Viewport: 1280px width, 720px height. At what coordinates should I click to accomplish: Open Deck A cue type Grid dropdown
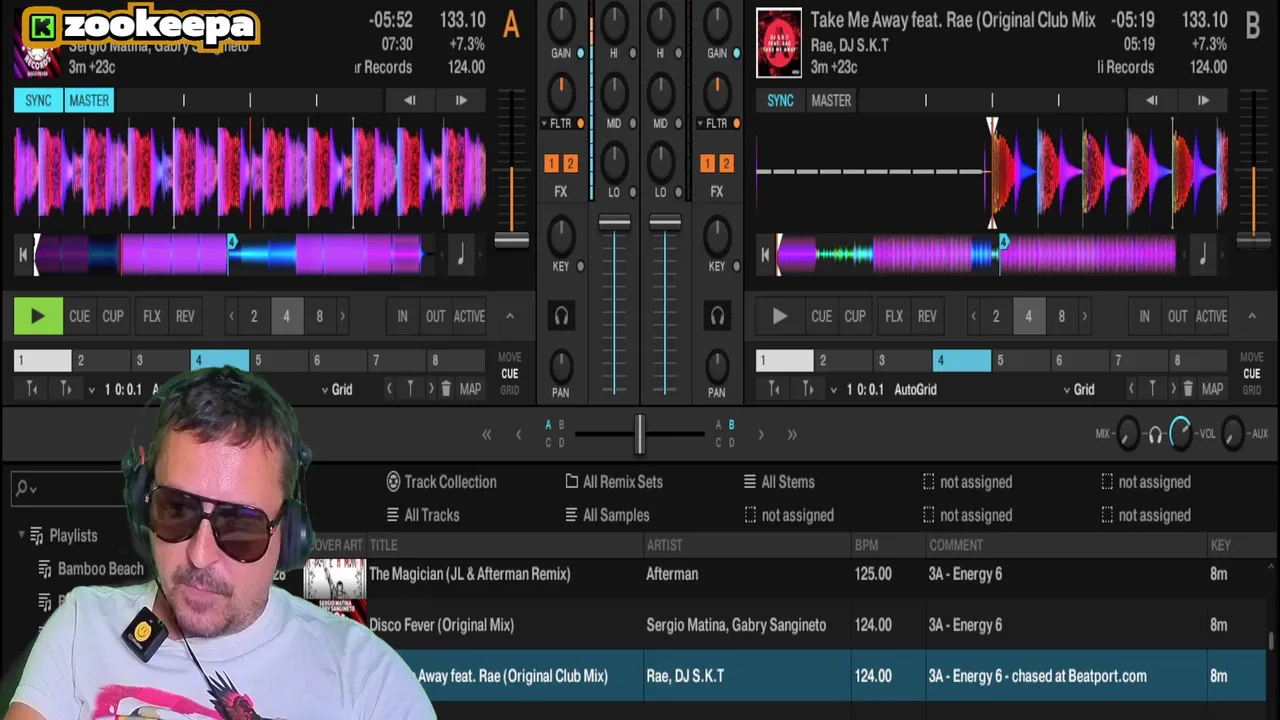336,389
